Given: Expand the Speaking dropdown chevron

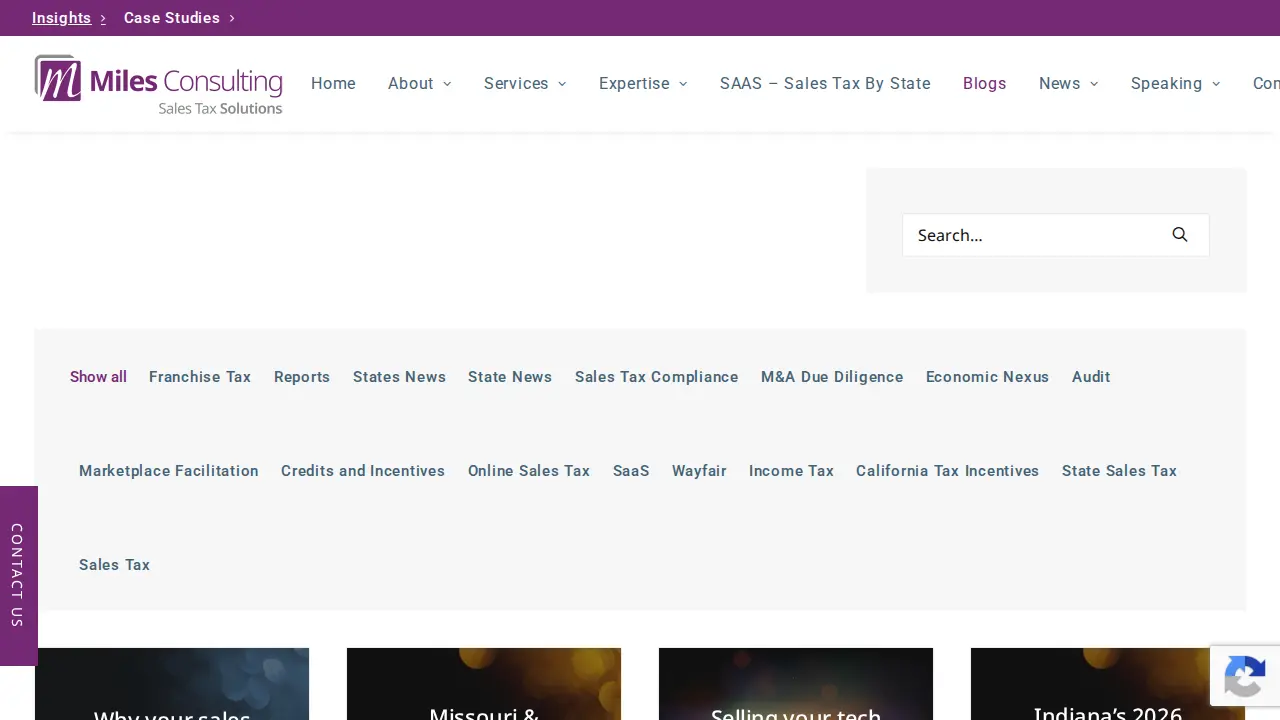Looking at the screenshot, I should pos(1216,84).
